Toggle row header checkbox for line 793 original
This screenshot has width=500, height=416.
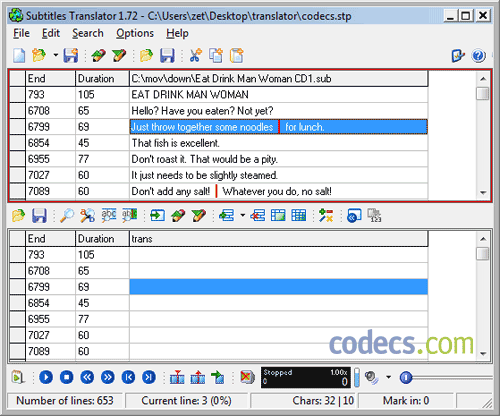pos(17,95)
